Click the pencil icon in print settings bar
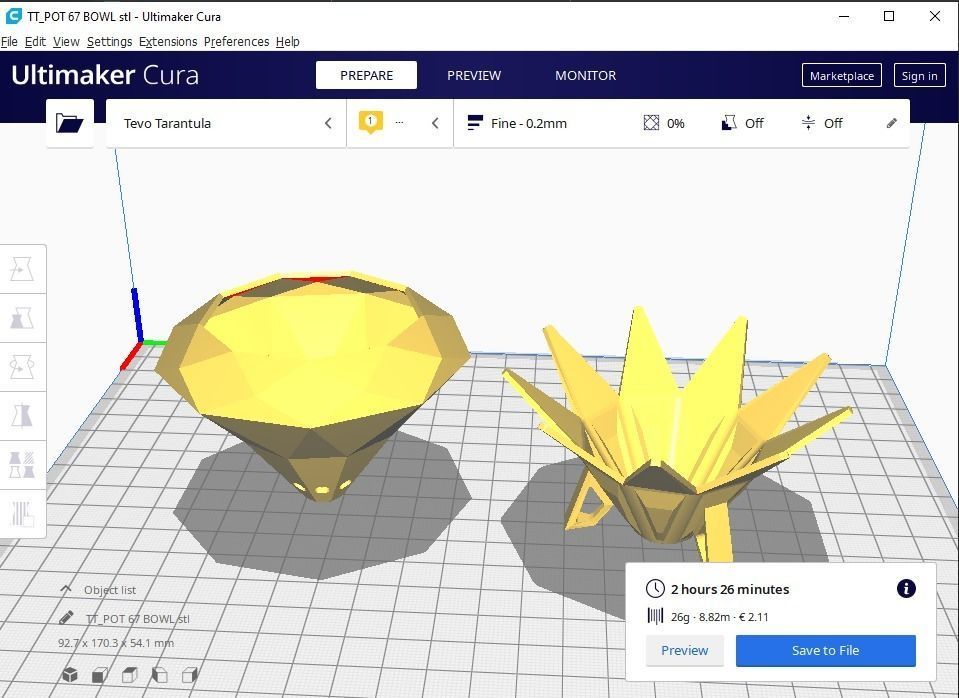Image resolution: width=959 pixels, height=698 pixels. pos(892,123)
